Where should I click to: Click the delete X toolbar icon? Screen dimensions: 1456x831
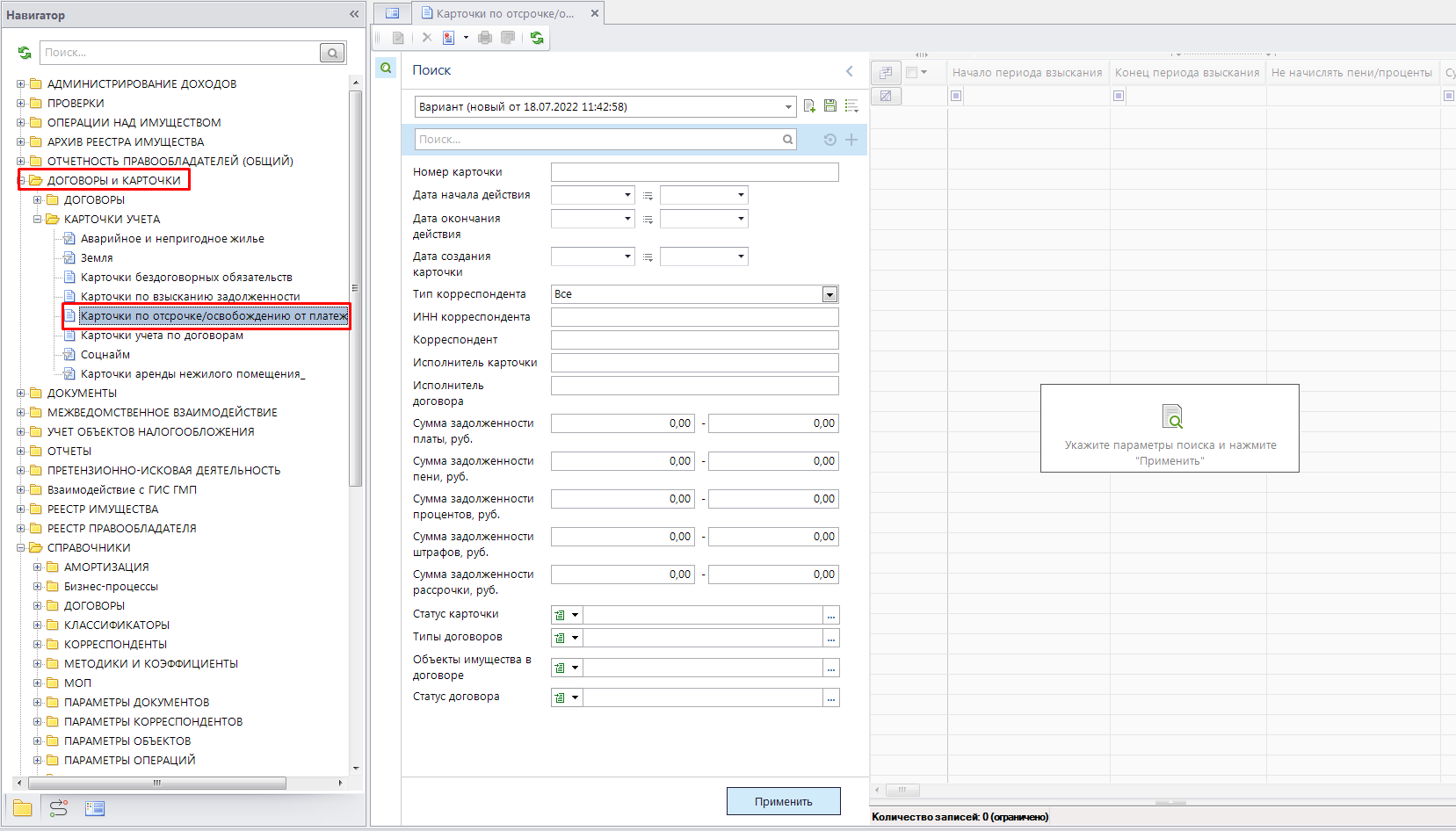tap(426, 38)
